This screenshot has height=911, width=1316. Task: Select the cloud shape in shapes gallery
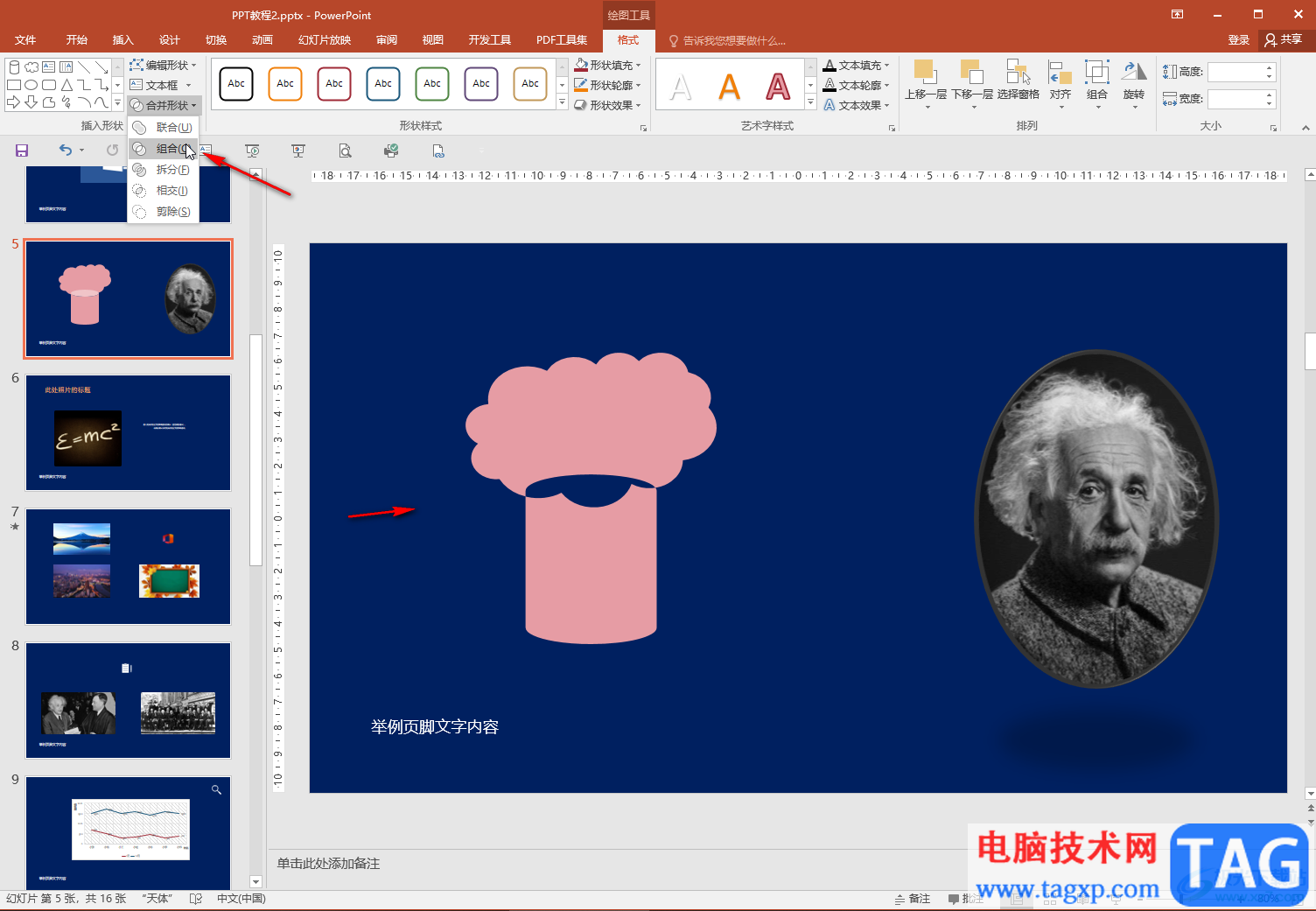(x=31, y=67)
